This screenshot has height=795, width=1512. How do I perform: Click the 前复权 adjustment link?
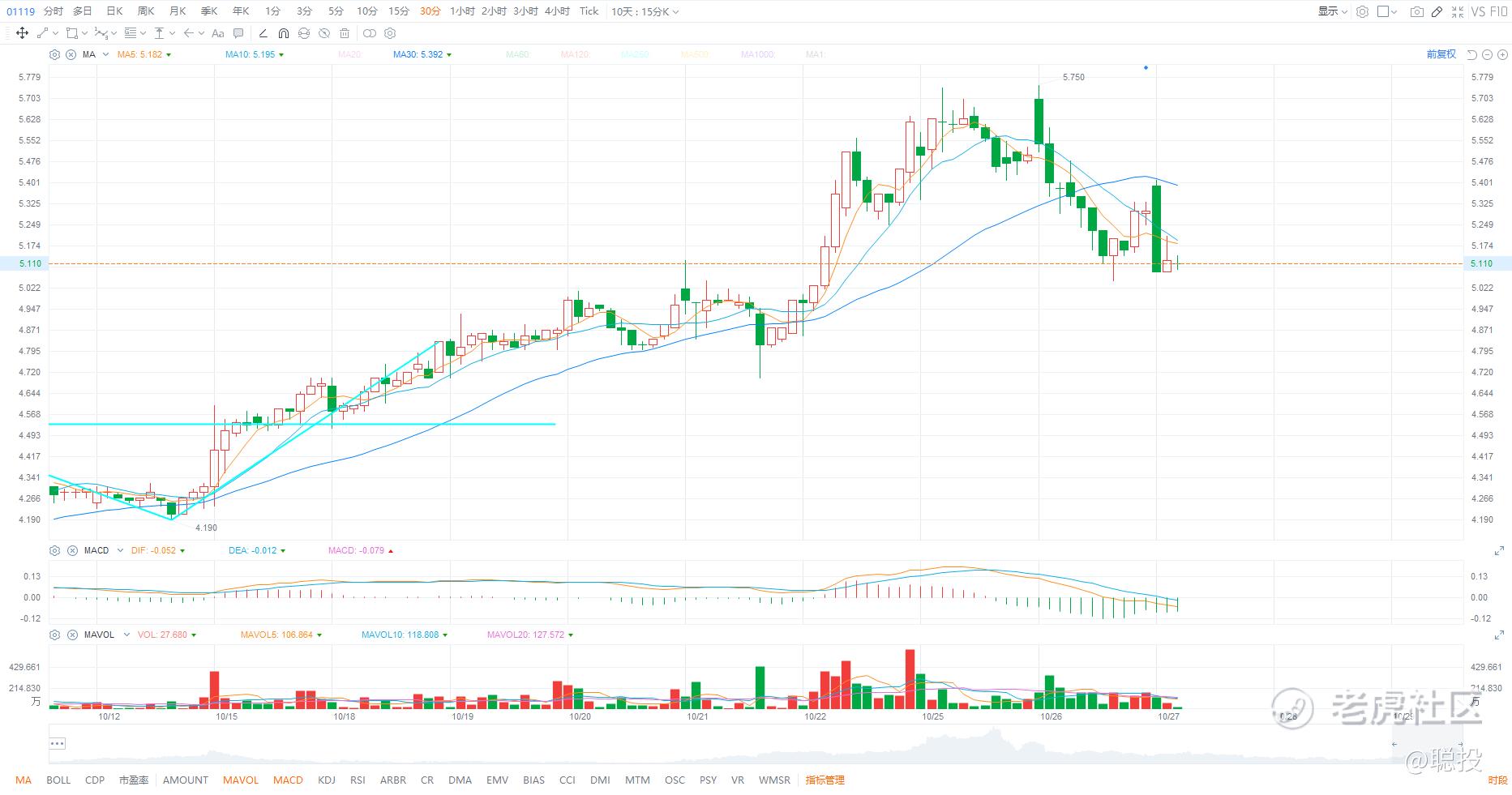pyautogui.click(x=1441, y=54)
